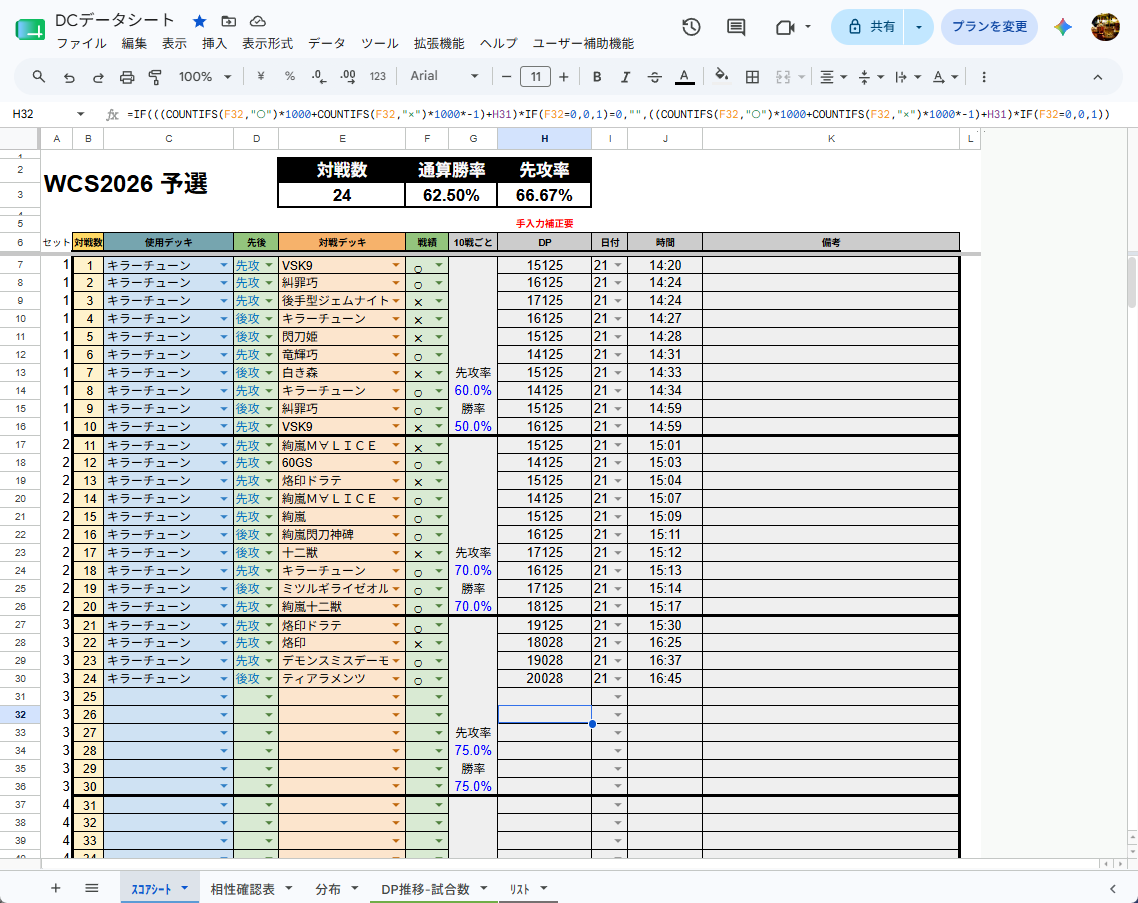Image resolution: width=1138 pixels, height=903 pixels.
Task: Show the all sheets list
Action: click(x=91, y=888)
